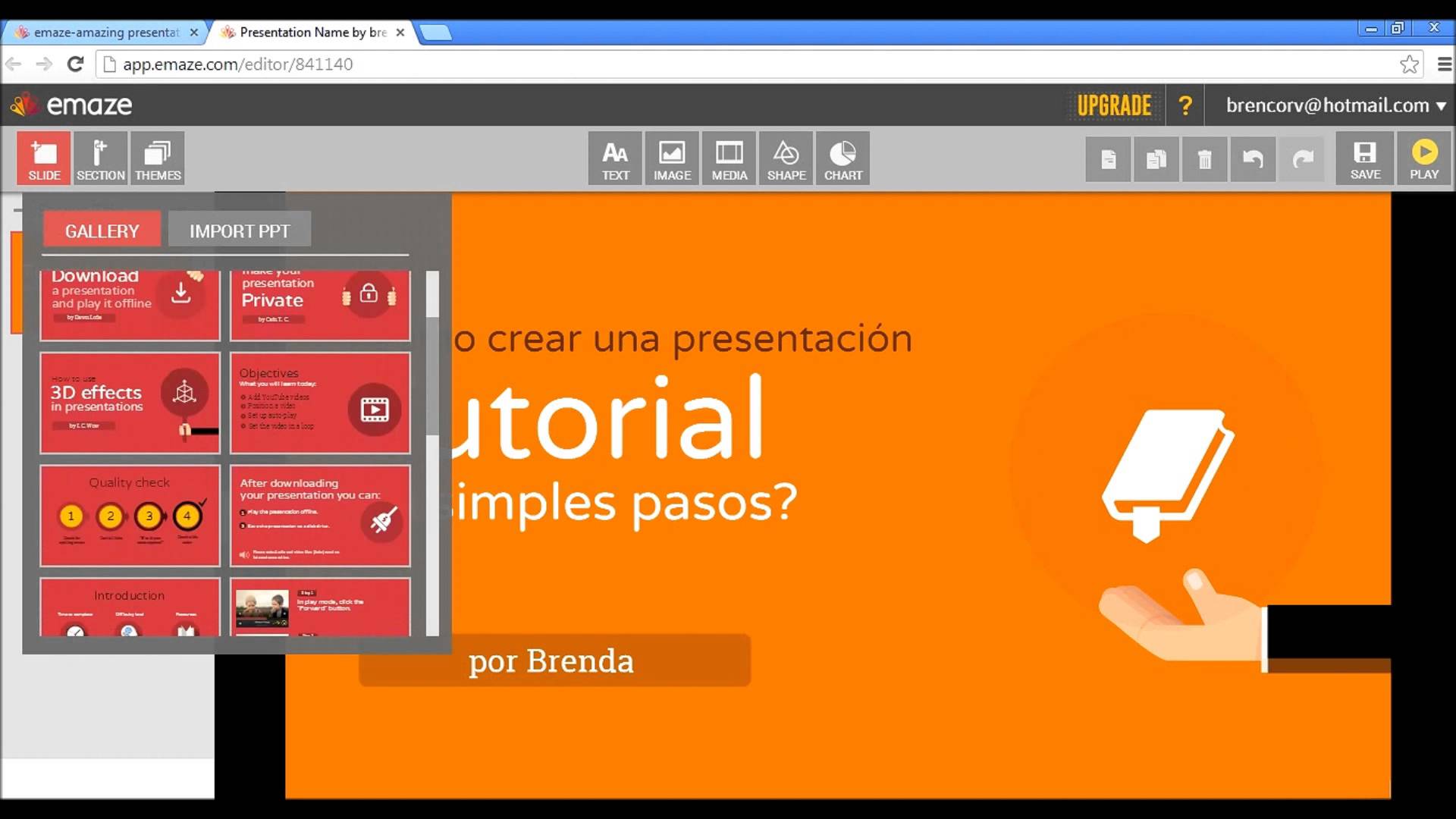This screenshot has height=819, width=1456.
Task: Open the brencorv@hotmail.com account dropdown
Action: coord(1335,105)
